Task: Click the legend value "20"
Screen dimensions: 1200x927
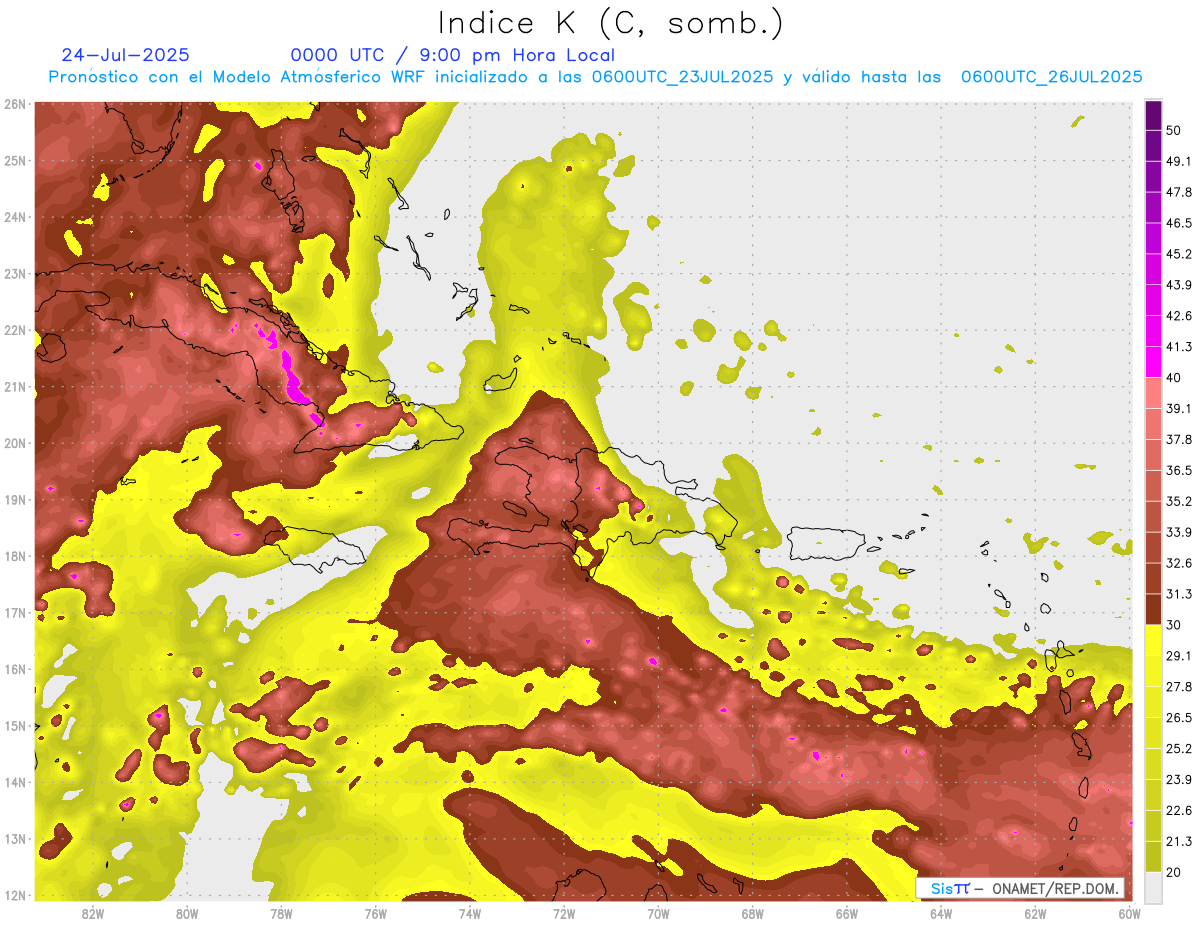Action: pos(1174,872)
